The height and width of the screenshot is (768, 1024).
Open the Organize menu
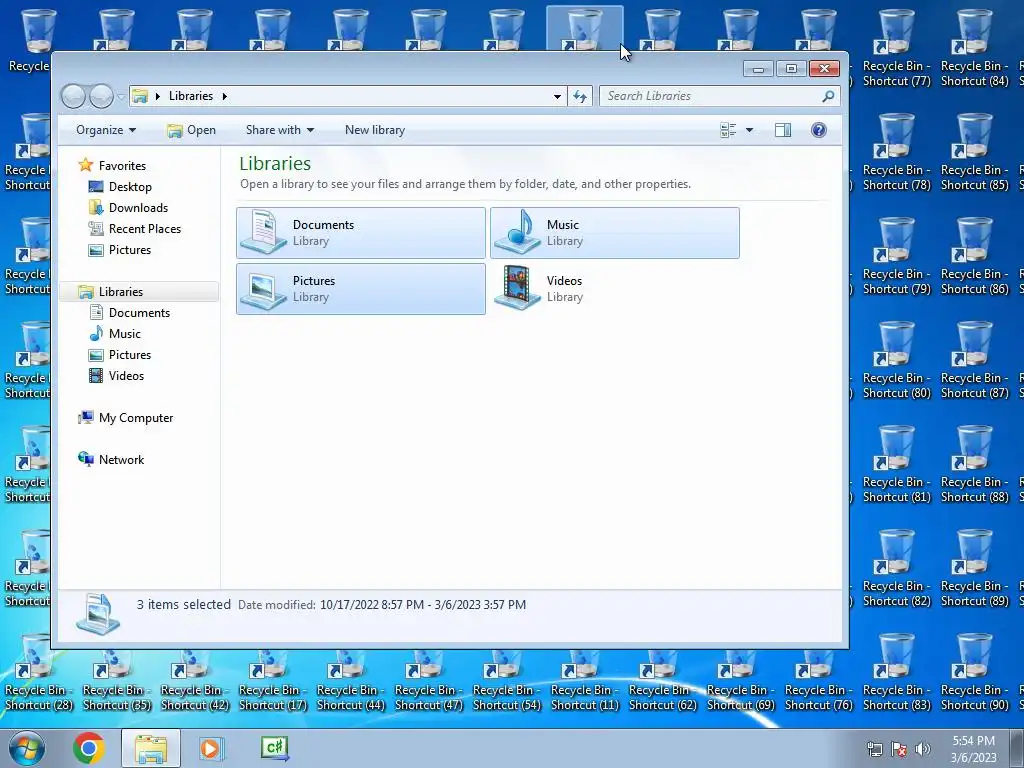pyautogui.click(x=106, y=130)
